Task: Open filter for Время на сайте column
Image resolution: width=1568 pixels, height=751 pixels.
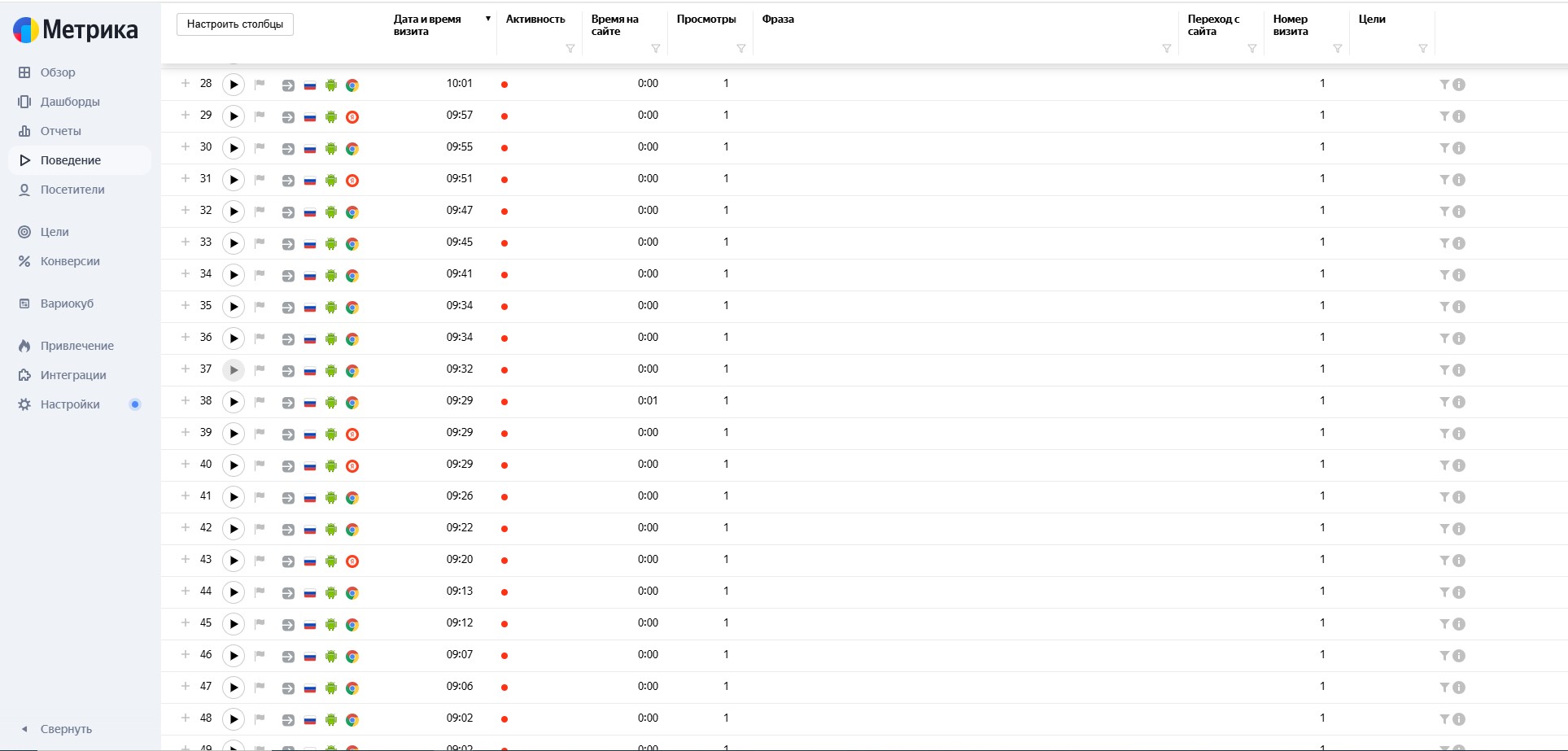Action: click(x=655, y=49)
